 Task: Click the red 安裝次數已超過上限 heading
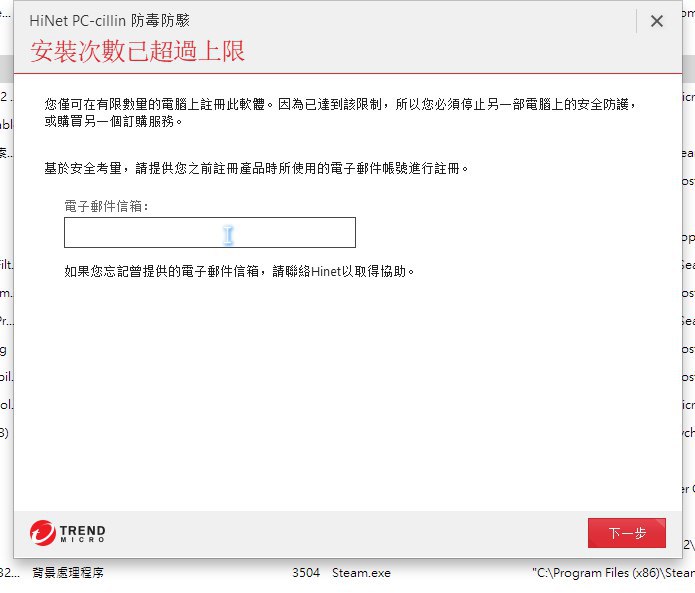[138, 51]
